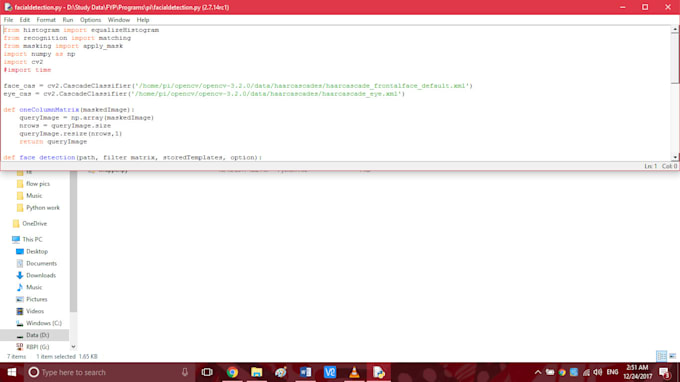Open the Window menu
This screenshot has width=680, height=382.
pos(118,20)
